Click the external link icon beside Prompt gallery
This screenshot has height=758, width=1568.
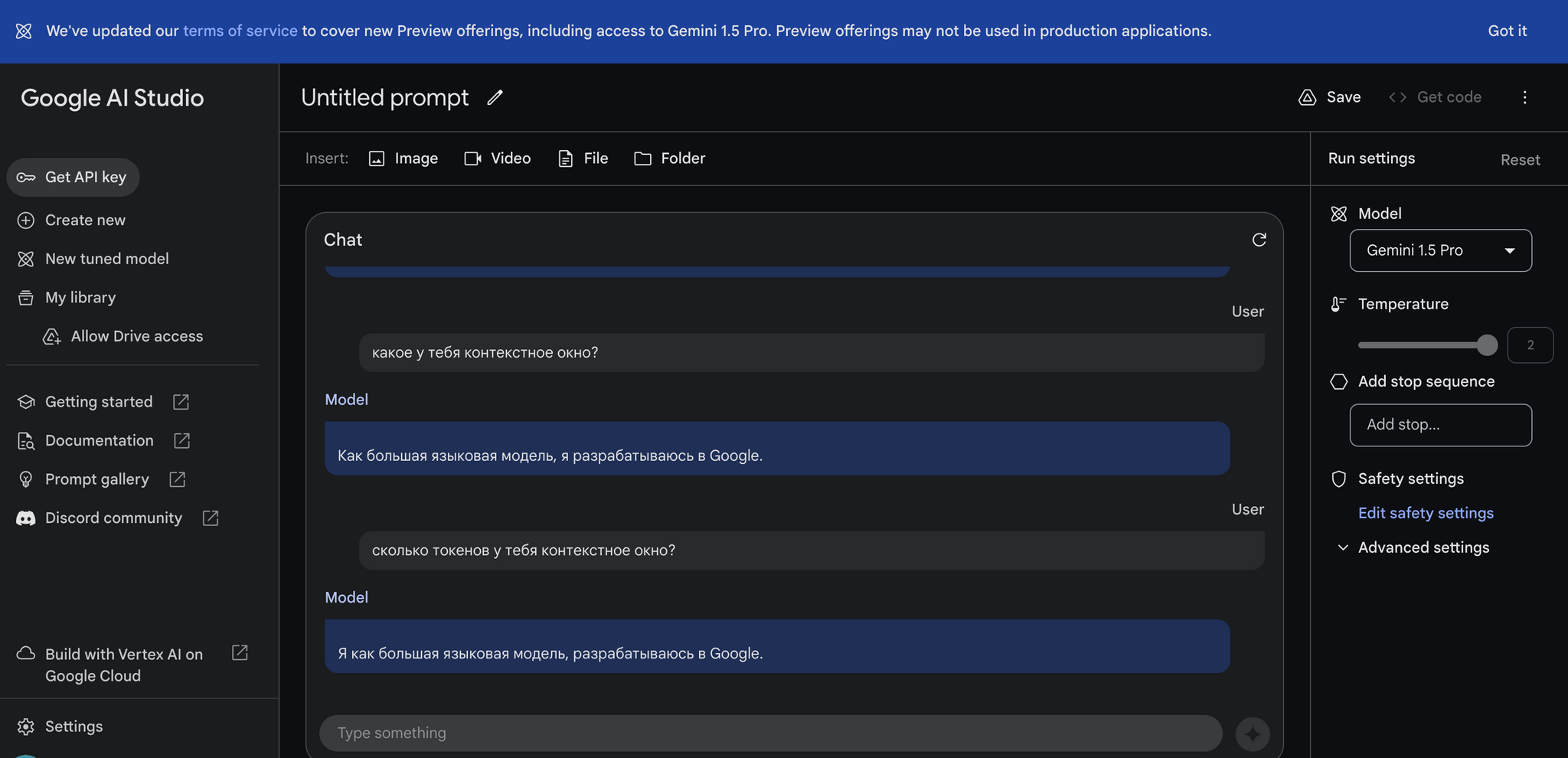pos(178,479)
